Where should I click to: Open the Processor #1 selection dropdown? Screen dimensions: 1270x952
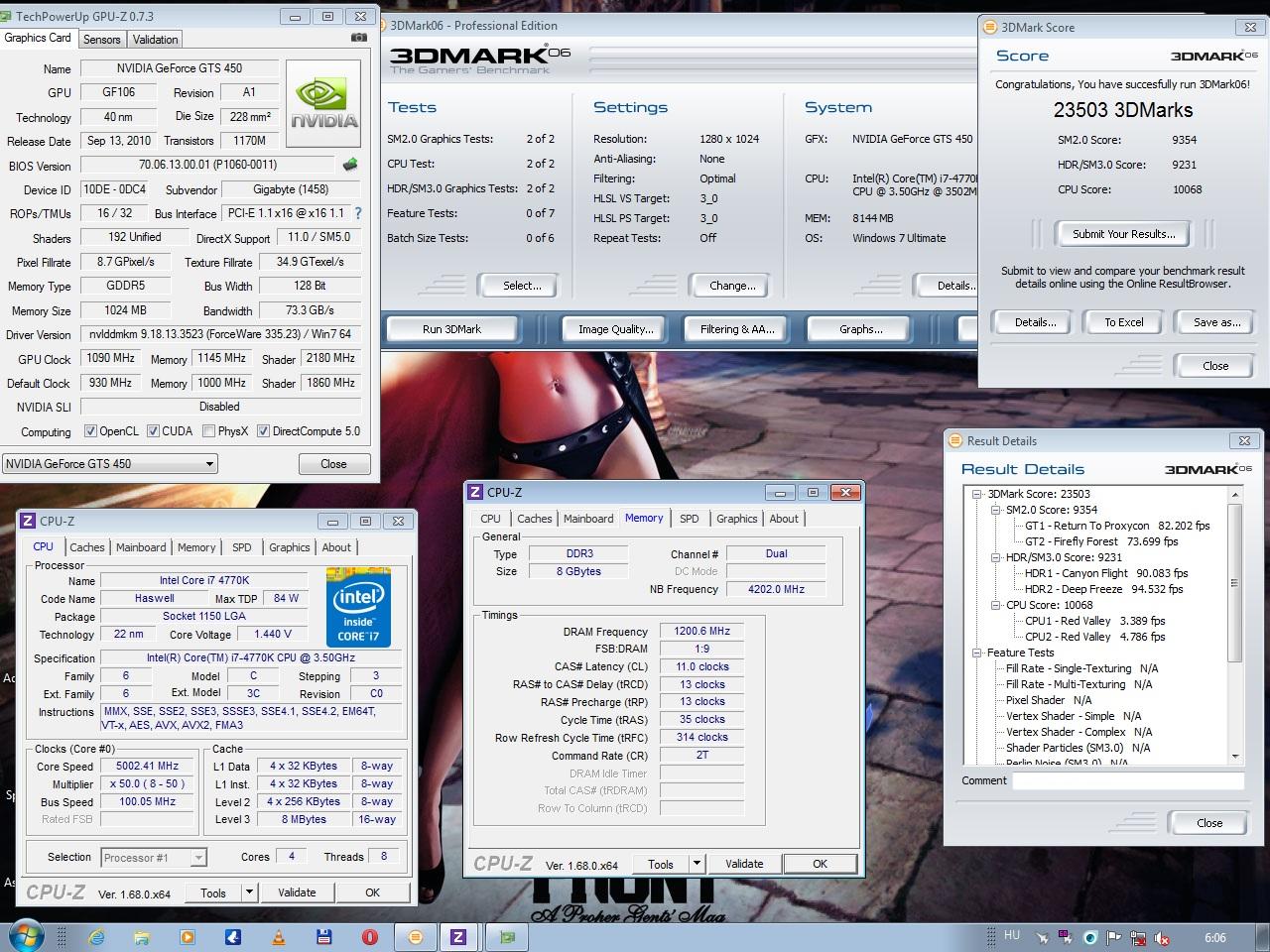153,858
